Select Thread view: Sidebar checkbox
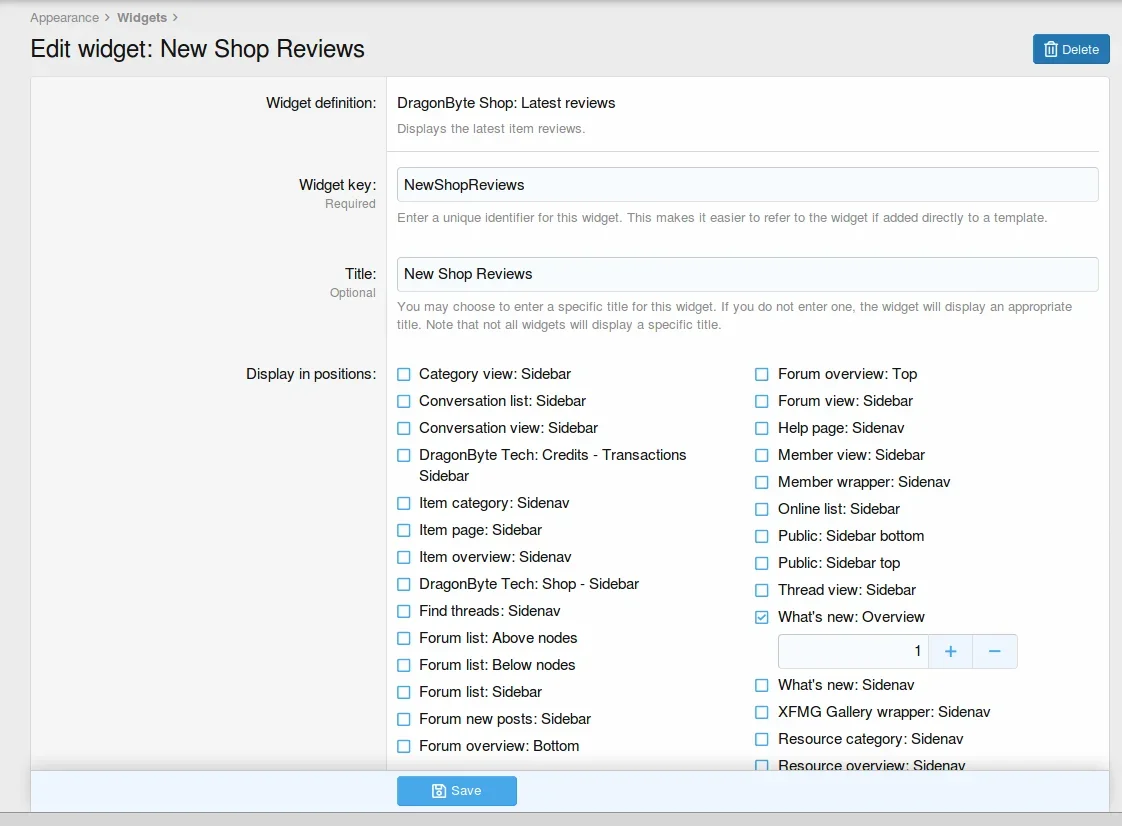 pos(762,591)
